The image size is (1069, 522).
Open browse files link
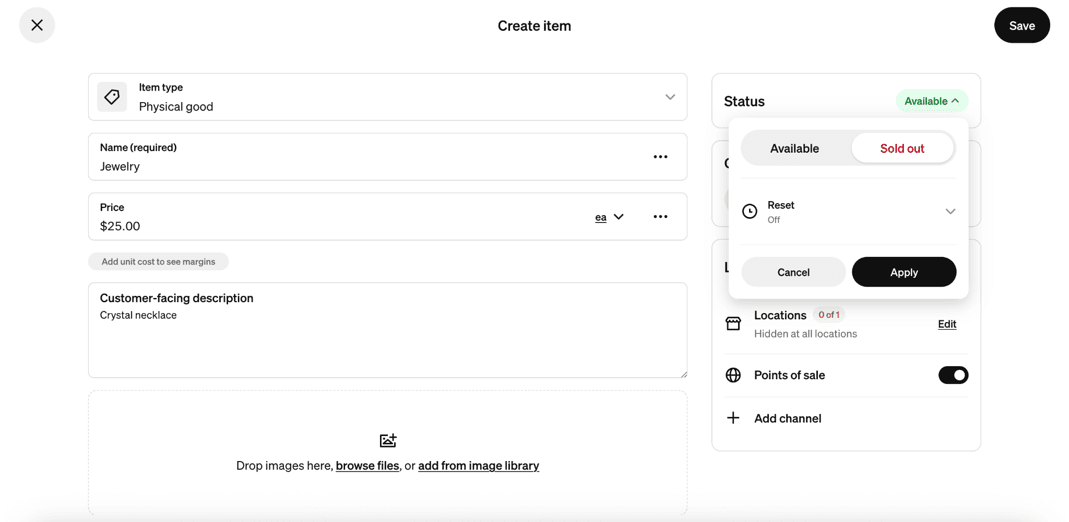tap(367, 466)
